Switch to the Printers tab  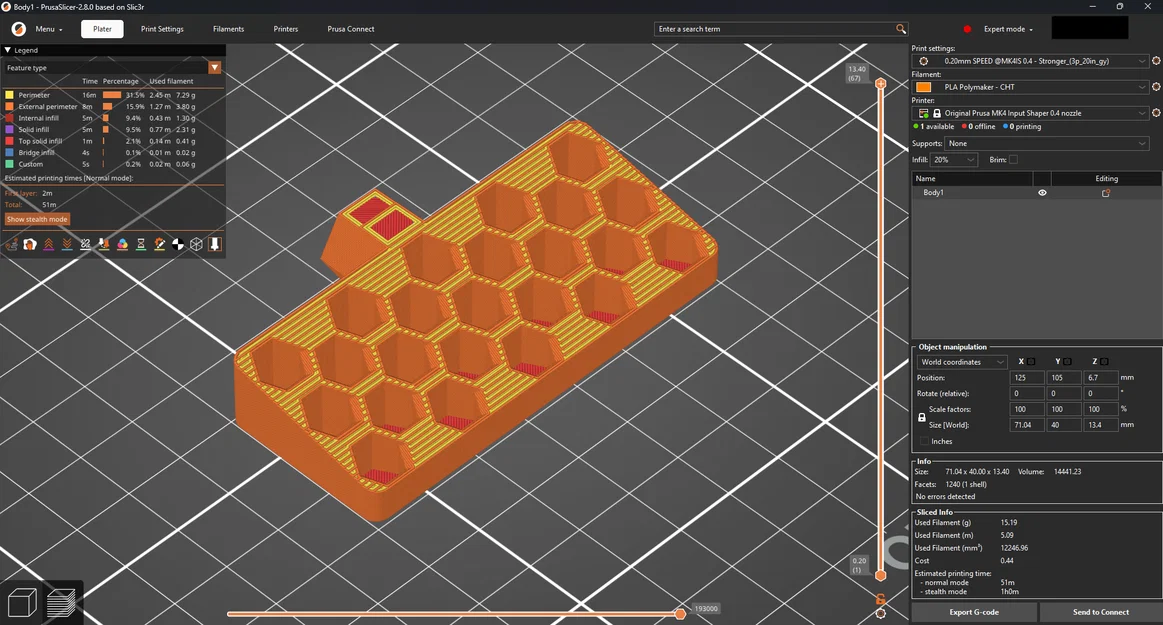[286, 29]
